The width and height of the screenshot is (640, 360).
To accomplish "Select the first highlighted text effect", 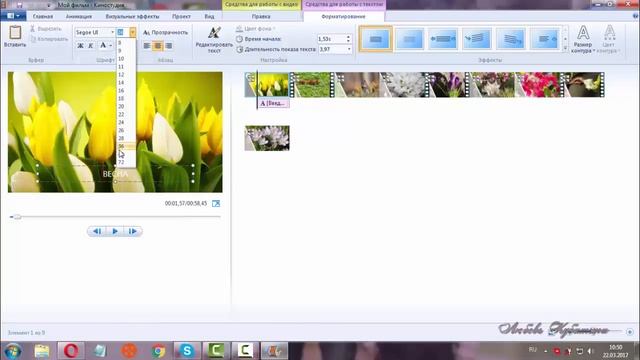I will (x=376, y=39).
